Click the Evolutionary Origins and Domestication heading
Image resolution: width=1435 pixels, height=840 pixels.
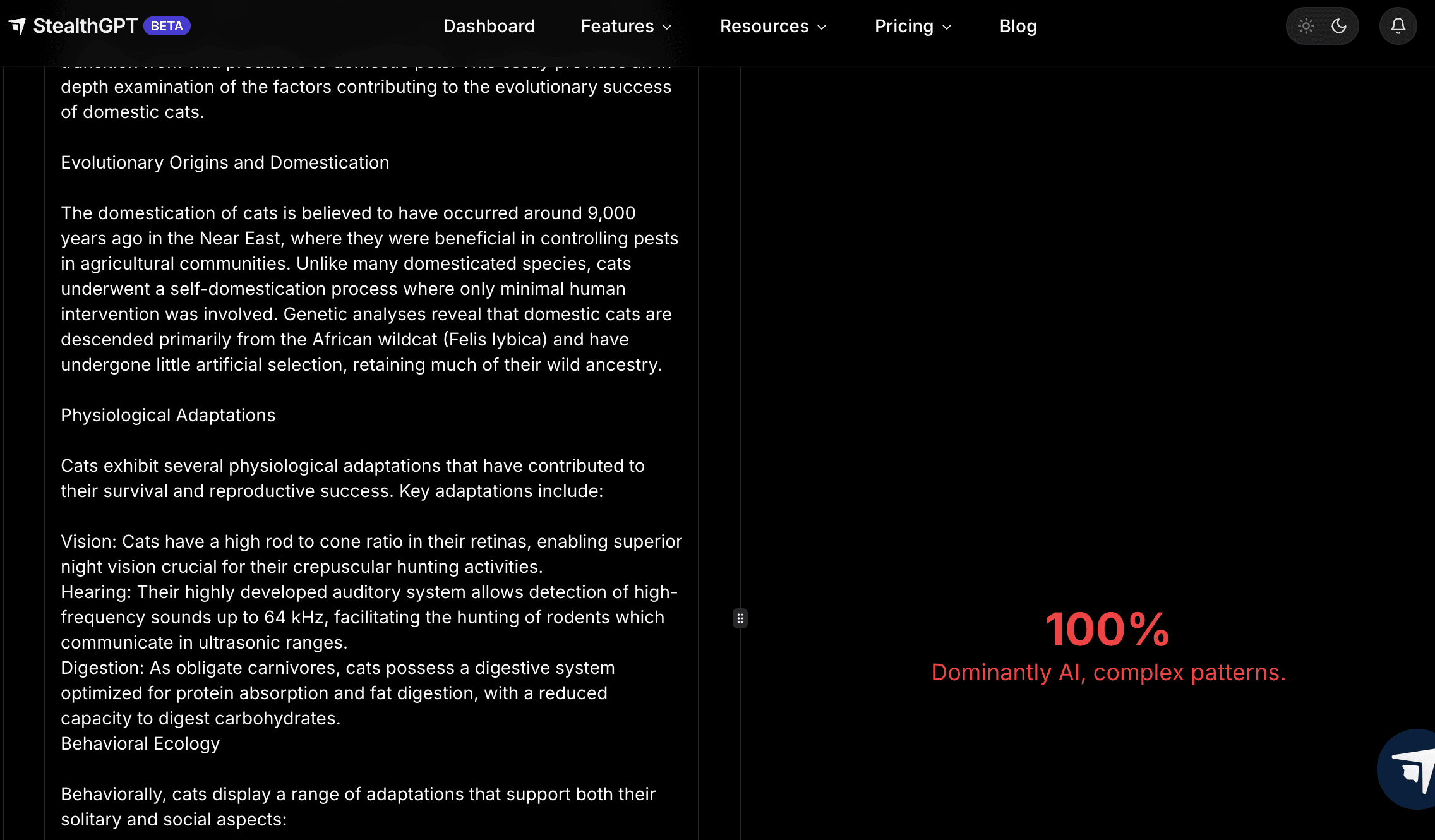(x=225, y=162)
